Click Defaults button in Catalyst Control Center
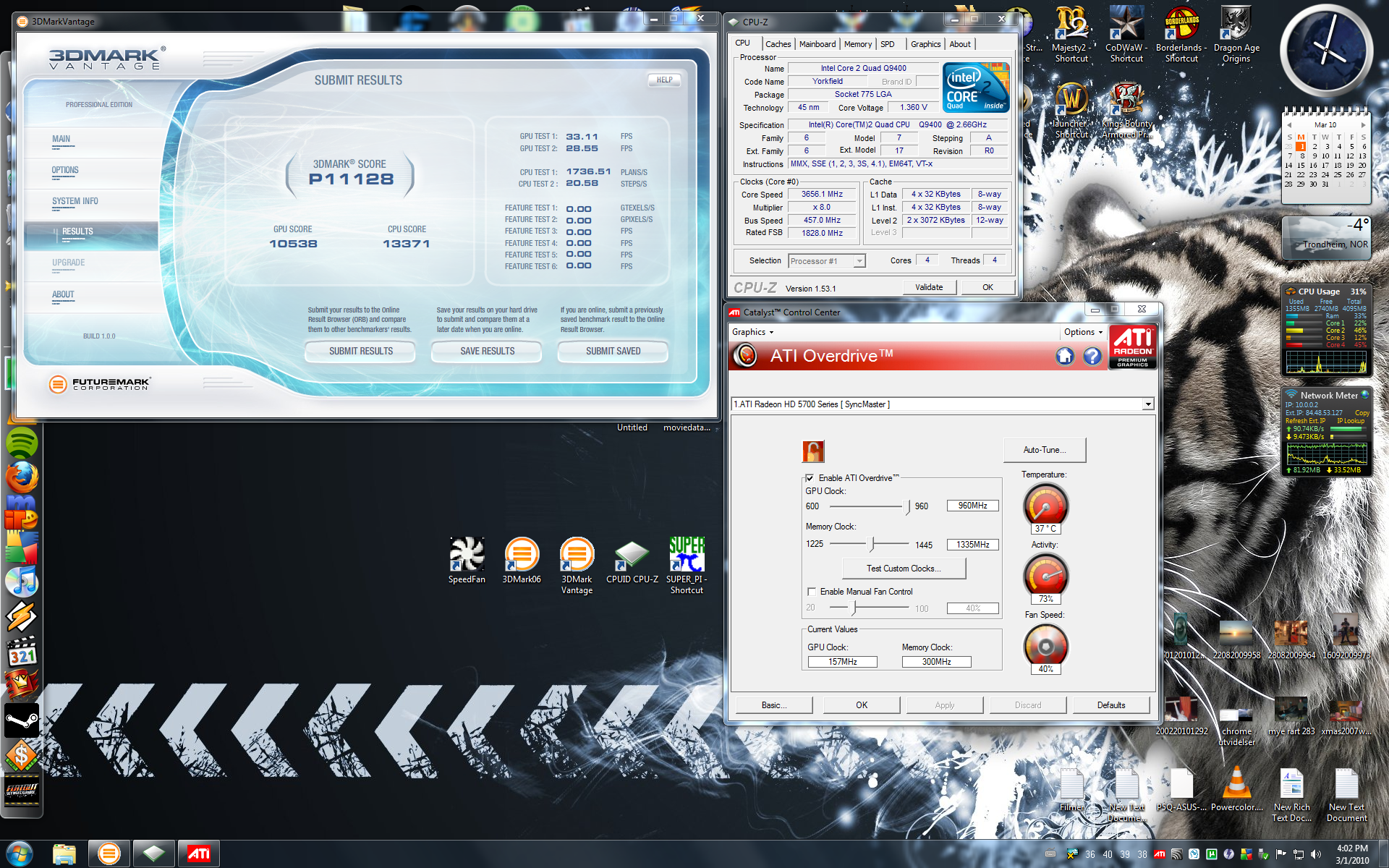 (x=1110, y=705)
